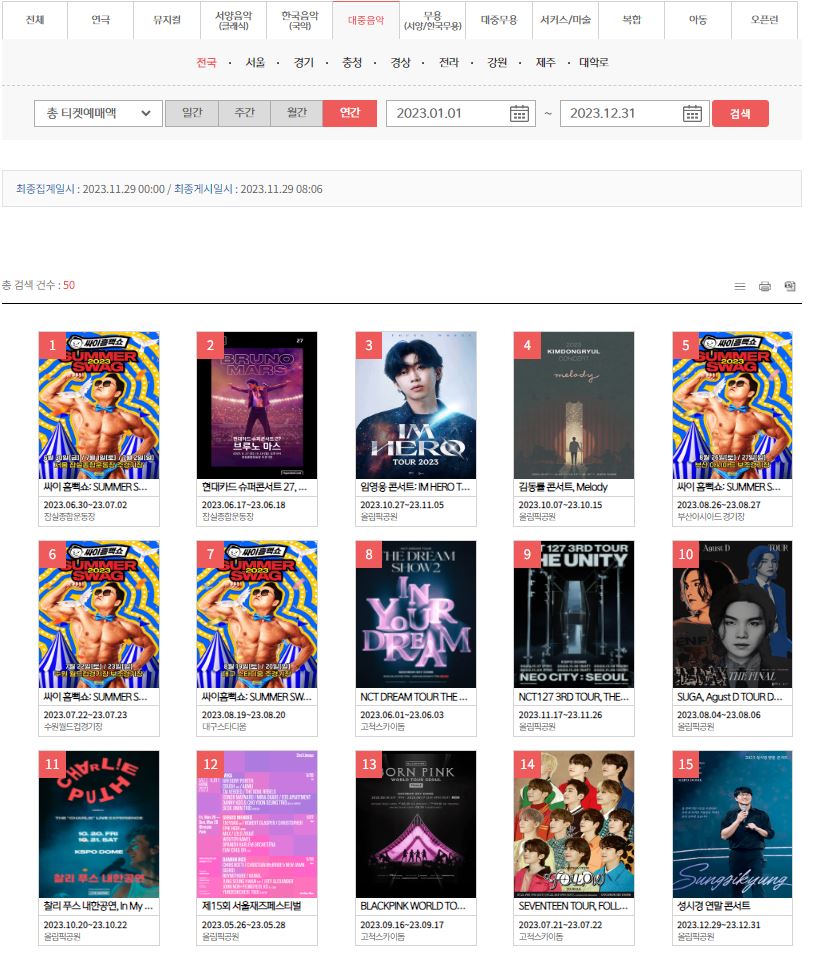
Task: Select the 일간 period toggle
Action: point(191,113)
